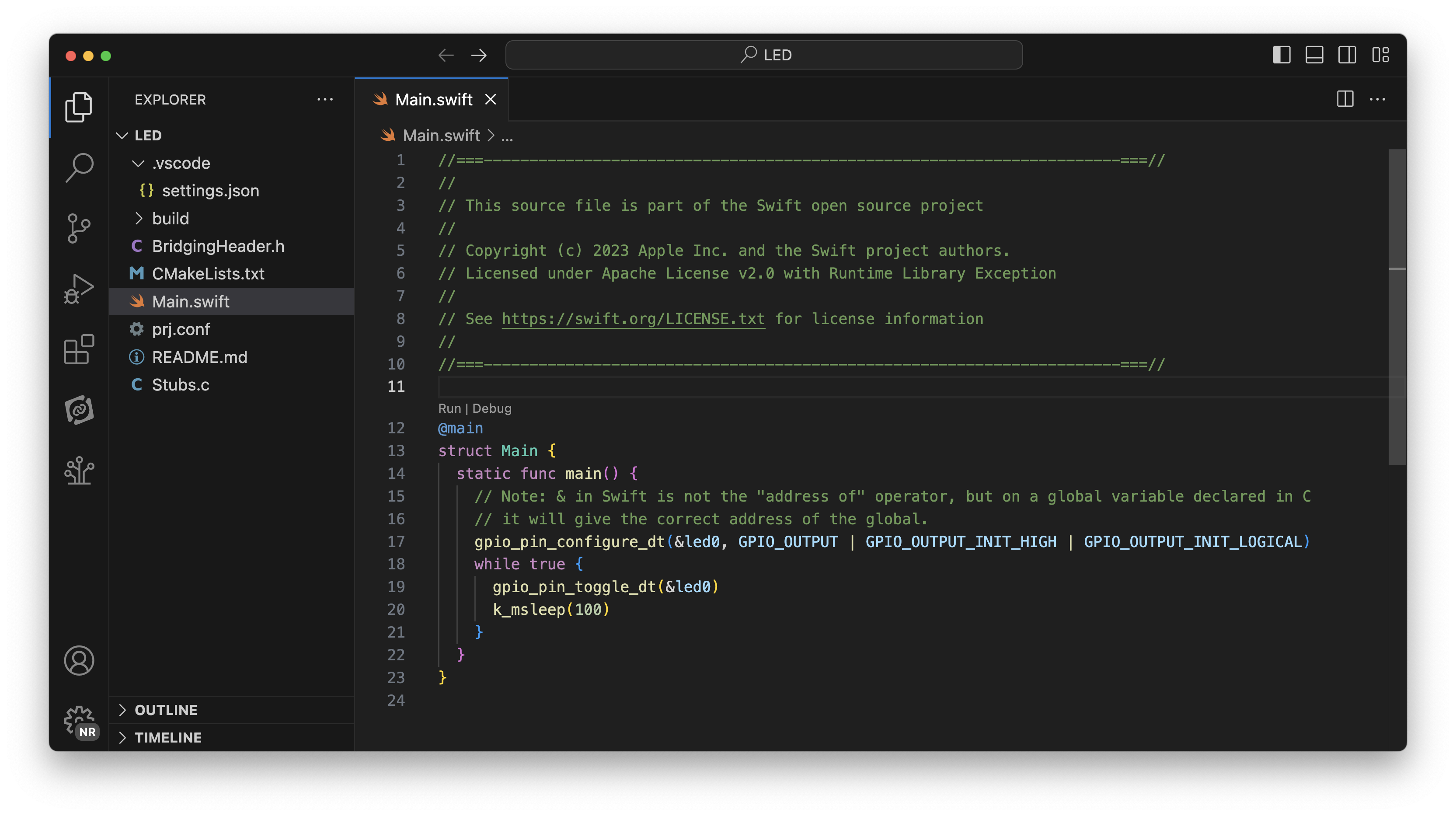Screen dimensions: 1456x816
Task: Open the tree-shaped extension view in activity bar
Action: (x=79, y=471)
